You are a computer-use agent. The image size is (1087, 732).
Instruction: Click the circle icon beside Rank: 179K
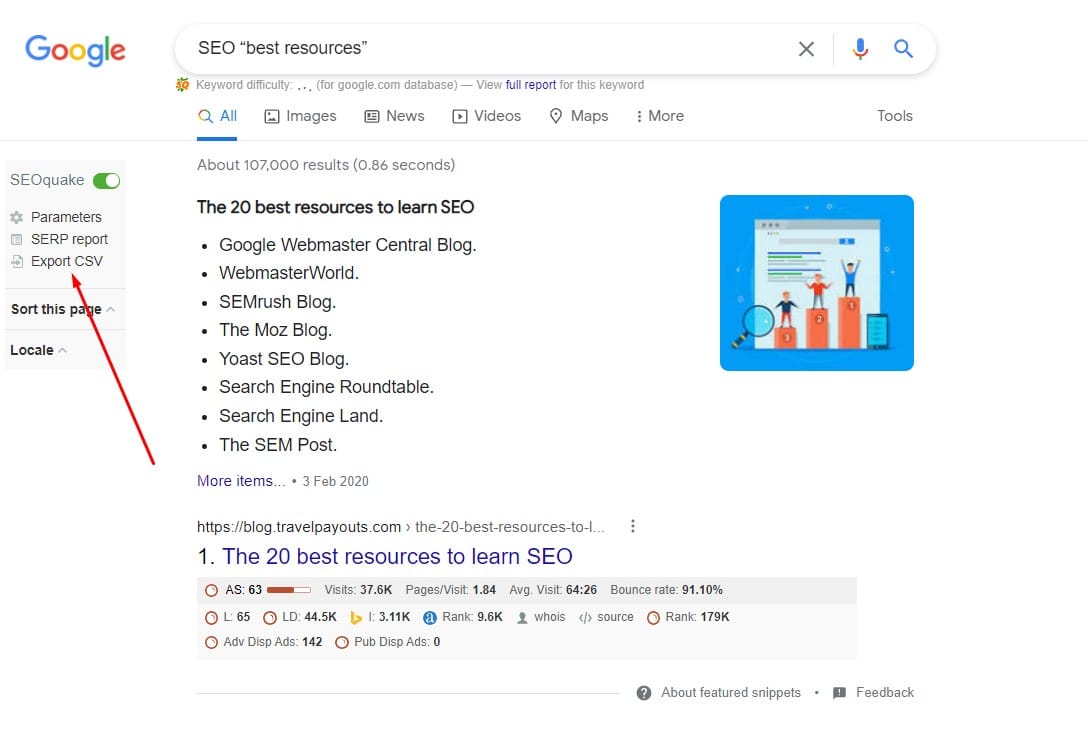coord(653,618)
